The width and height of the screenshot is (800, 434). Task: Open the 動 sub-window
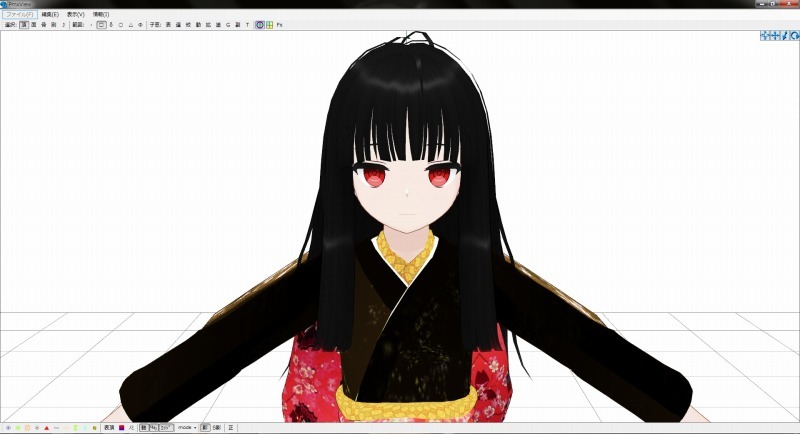198,24
